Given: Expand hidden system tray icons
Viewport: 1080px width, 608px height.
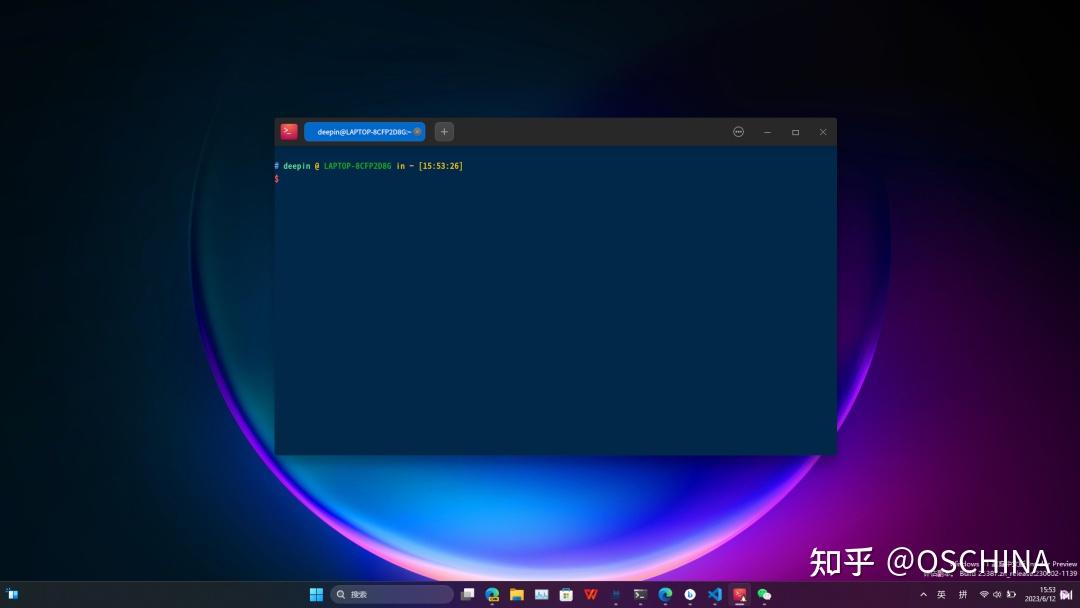Looking at the screenshot, I should [x=923, y=593].
